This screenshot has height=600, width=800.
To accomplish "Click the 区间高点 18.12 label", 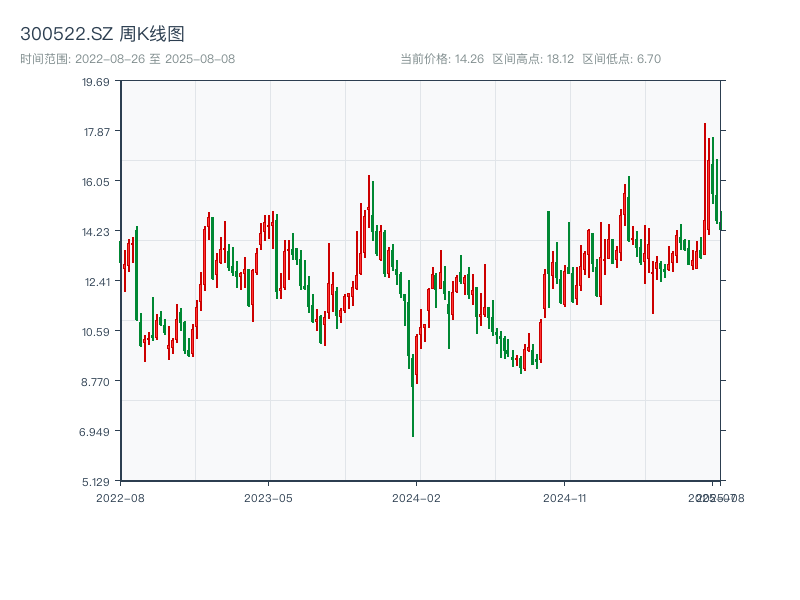I will click(x=533, y=59).
